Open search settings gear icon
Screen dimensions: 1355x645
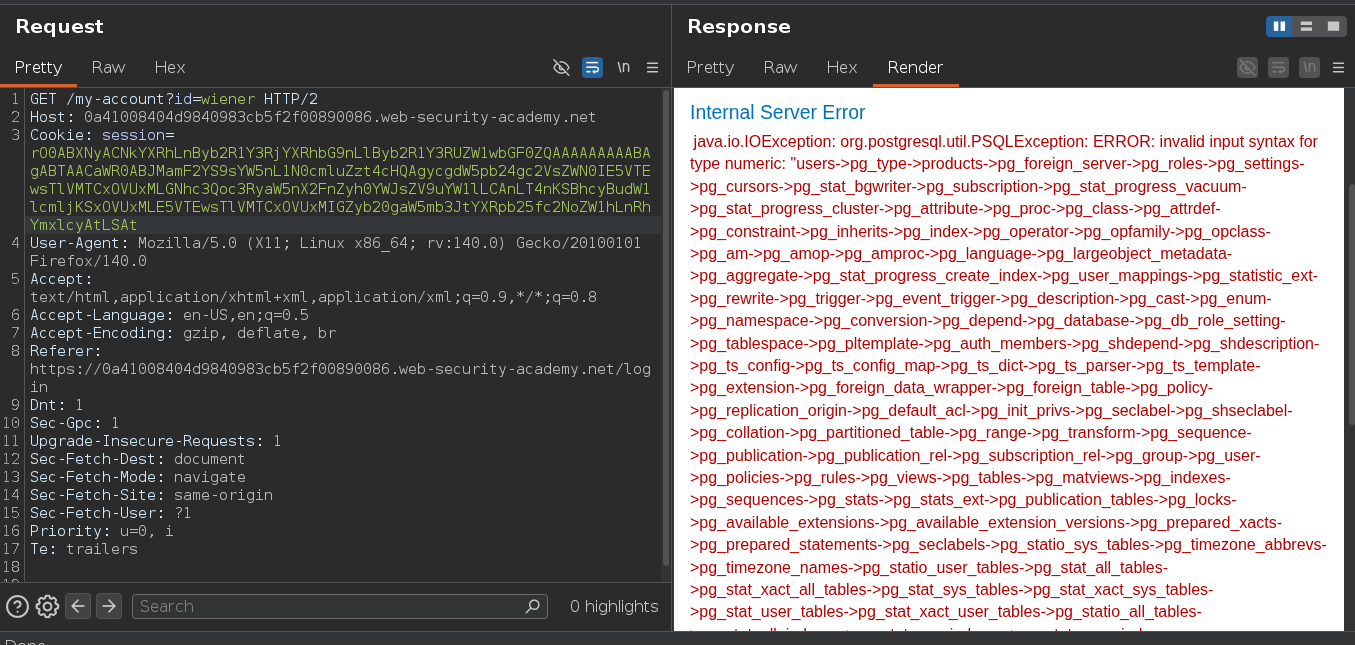tap(47, 606)
